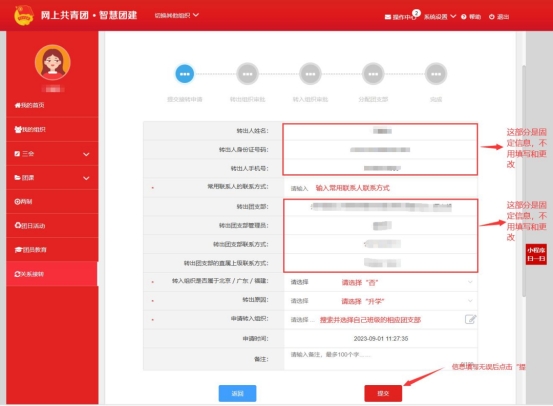Open the operation center mail icon
Screen dimensions: 553x406
coord(388,17)
